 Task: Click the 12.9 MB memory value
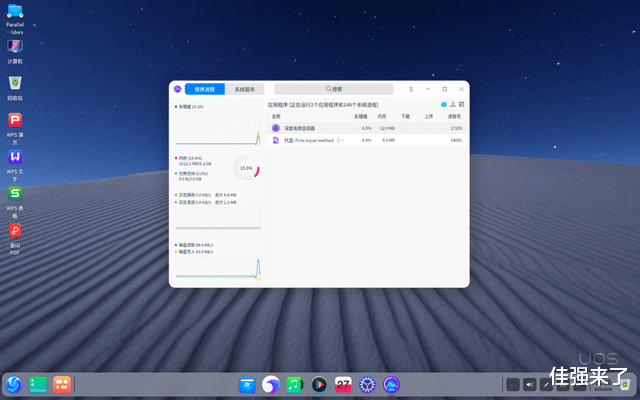tap(387, 128)
